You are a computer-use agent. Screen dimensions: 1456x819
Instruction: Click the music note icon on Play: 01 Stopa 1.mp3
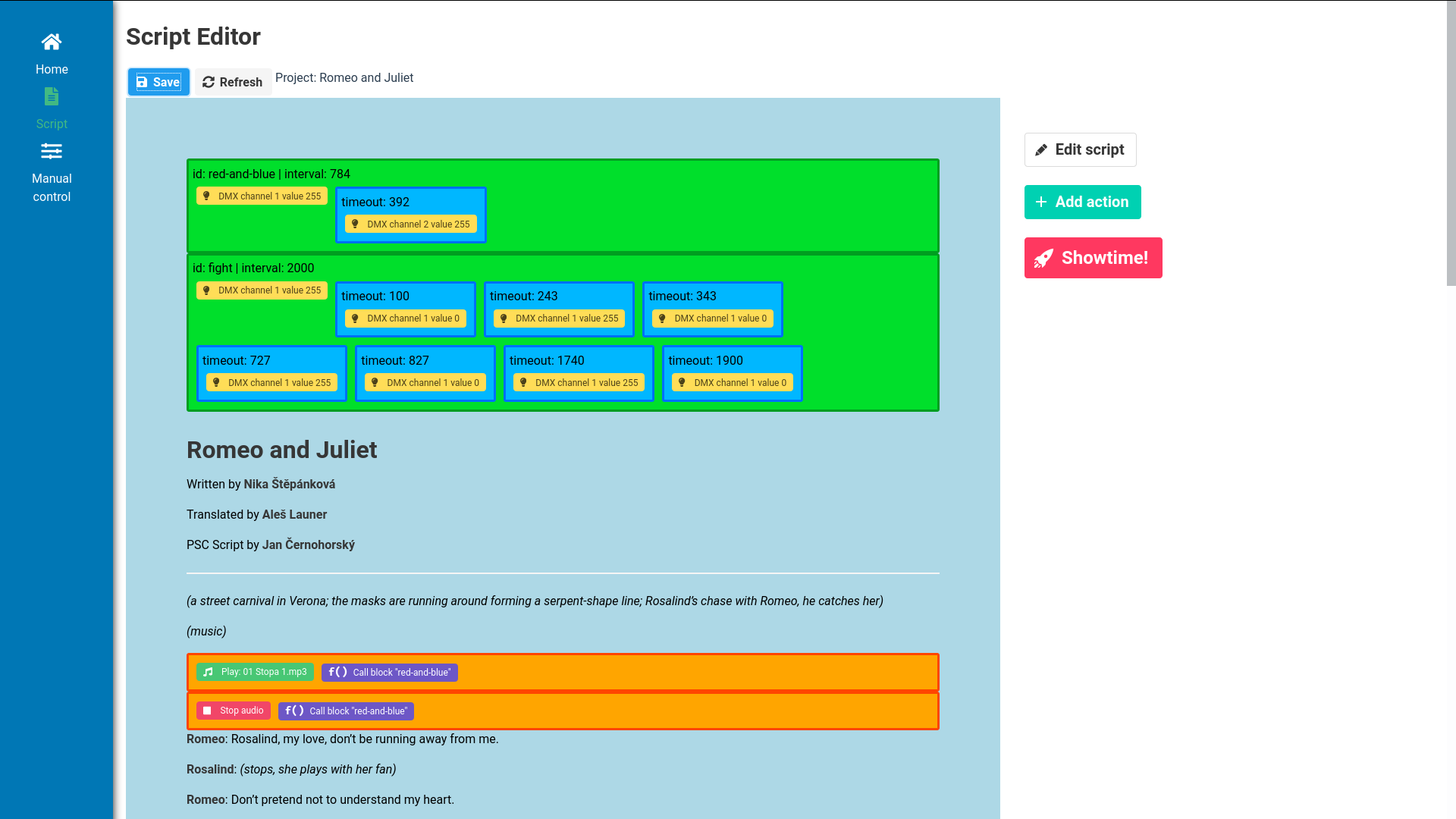tap(208, 672)
